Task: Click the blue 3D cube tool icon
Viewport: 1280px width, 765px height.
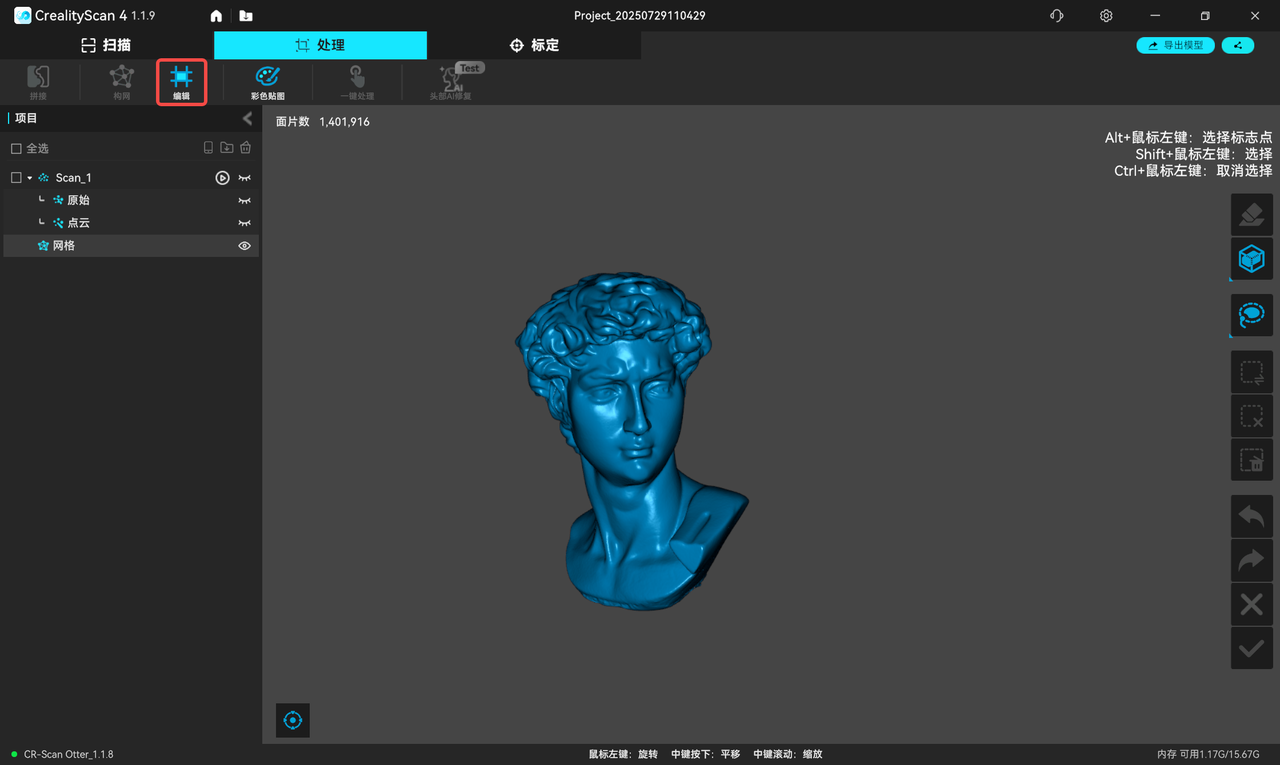Action: coord(1251,259)
